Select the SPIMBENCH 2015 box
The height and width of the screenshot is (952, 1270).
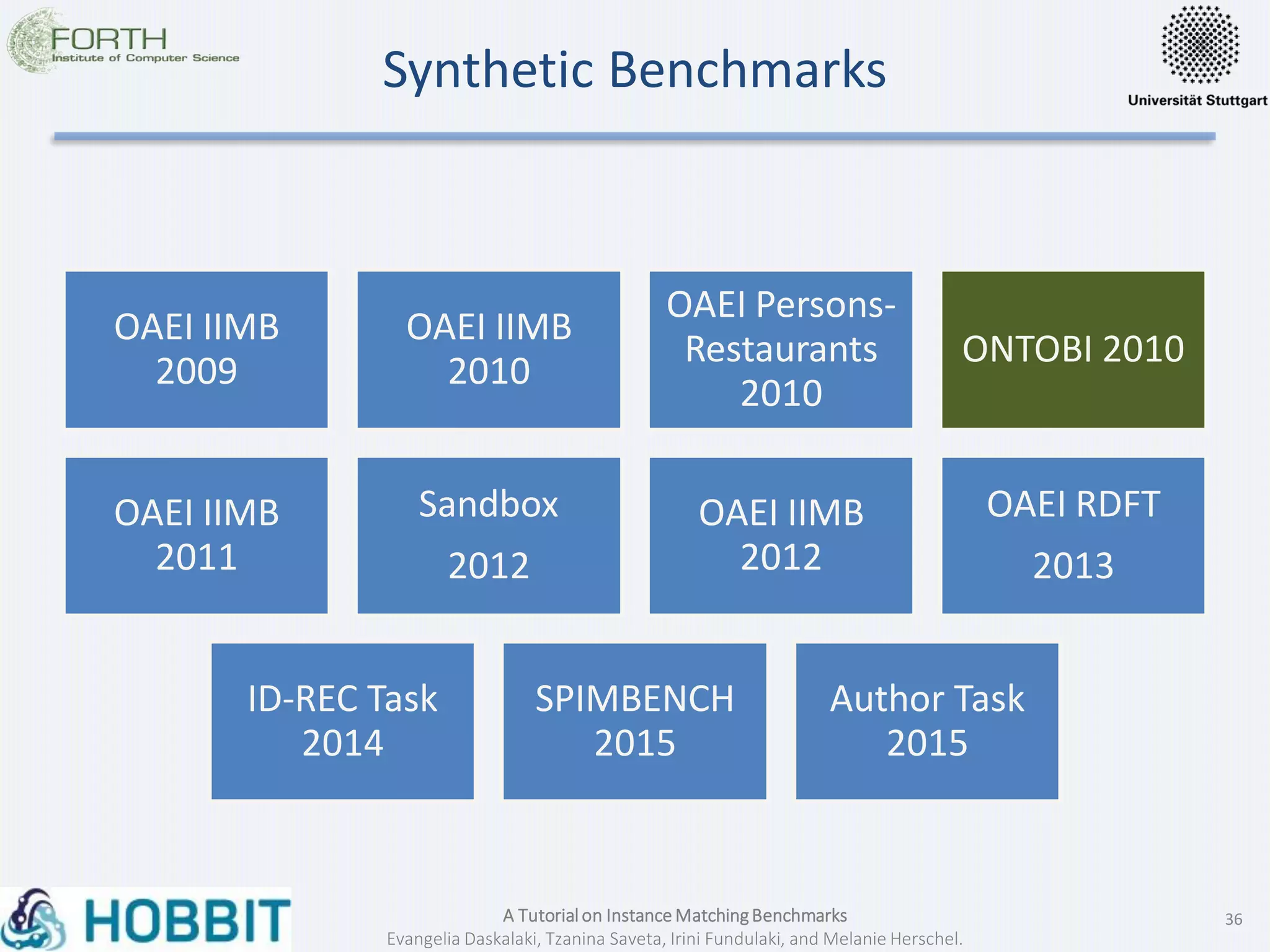(x=634, y=721)
